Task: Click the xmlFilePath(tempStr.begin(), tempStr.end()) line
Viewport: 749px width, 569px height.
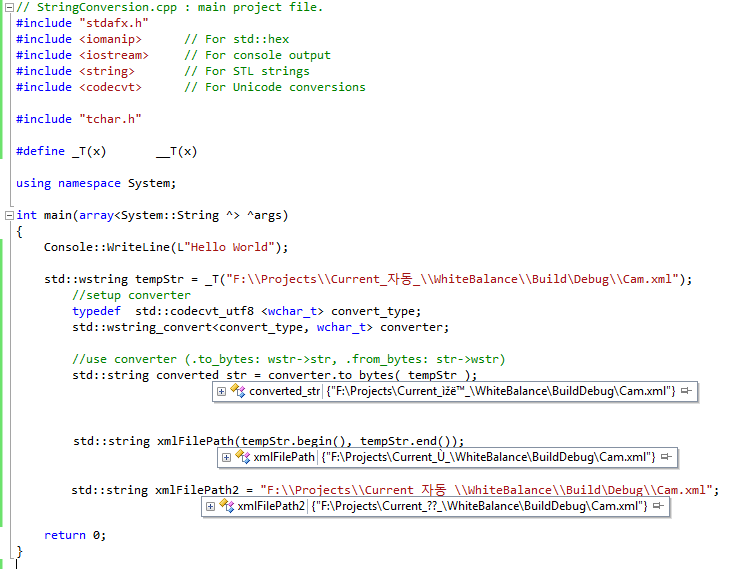Action: [x=268, y=441]
